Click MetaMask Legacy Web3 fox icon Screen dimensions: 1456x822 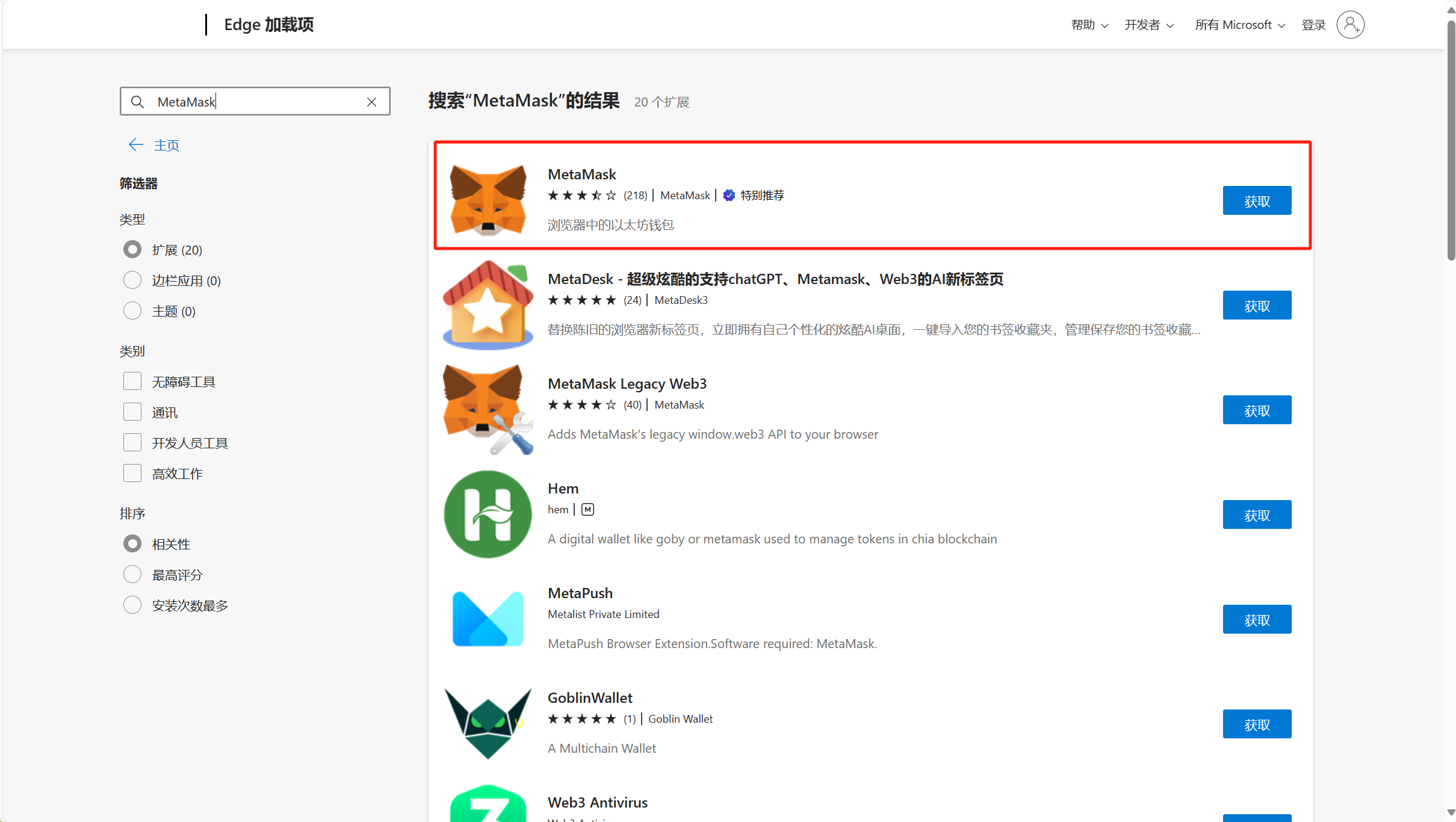488,409
